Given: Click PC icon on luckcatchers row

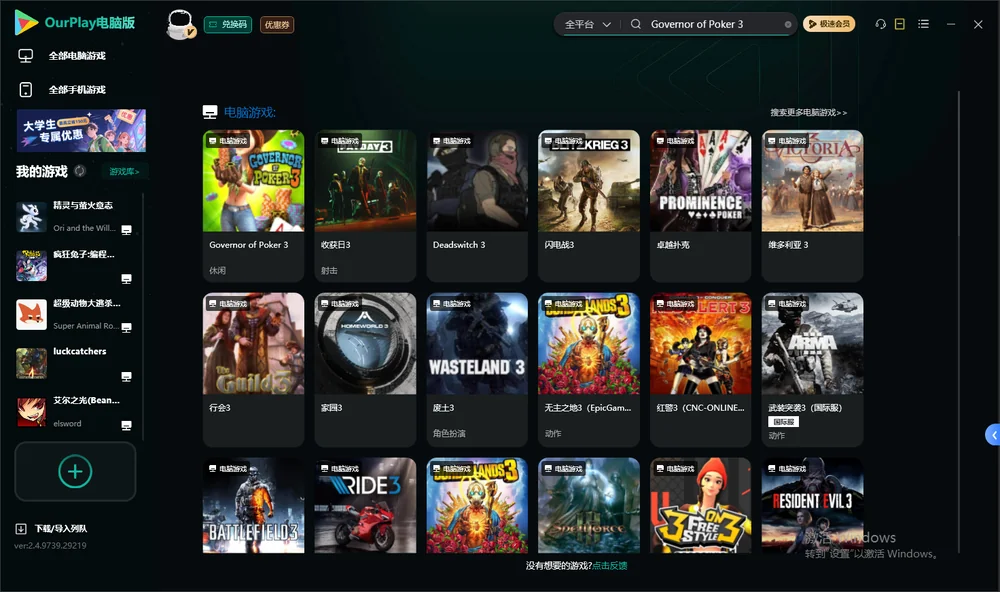Looking at the screenshot, I should point(126,376).
